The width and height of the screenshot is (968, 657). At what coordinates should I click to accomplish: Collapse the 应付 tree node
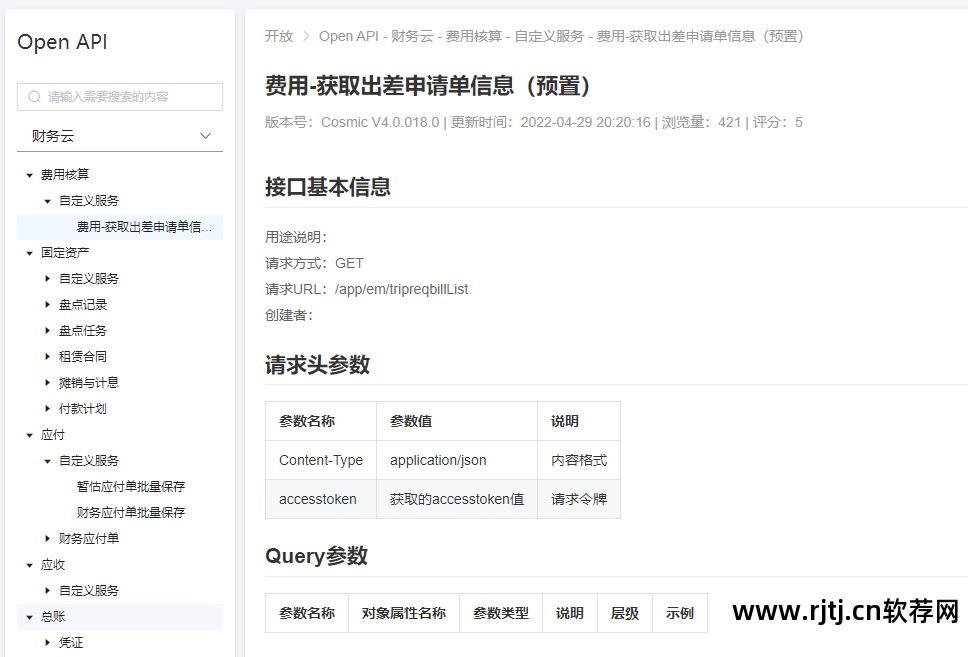[29, 434]
